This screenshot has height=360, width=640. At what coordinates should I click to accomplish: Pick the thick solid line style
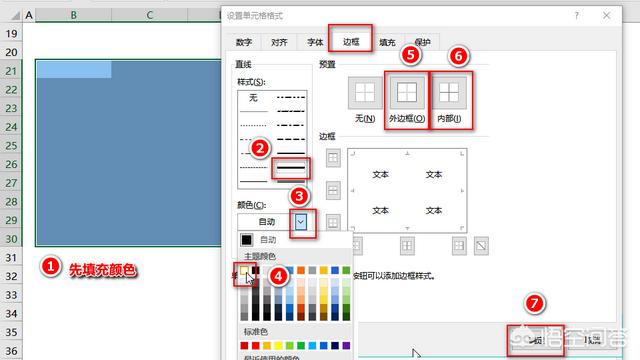tap(291, 167)
